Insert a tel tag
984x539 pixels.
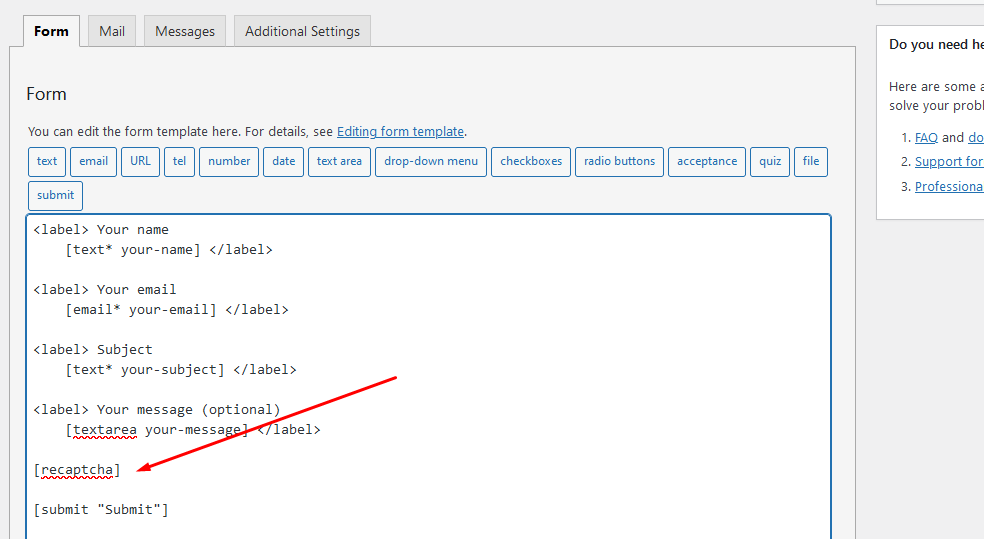(x=179, y=162)
